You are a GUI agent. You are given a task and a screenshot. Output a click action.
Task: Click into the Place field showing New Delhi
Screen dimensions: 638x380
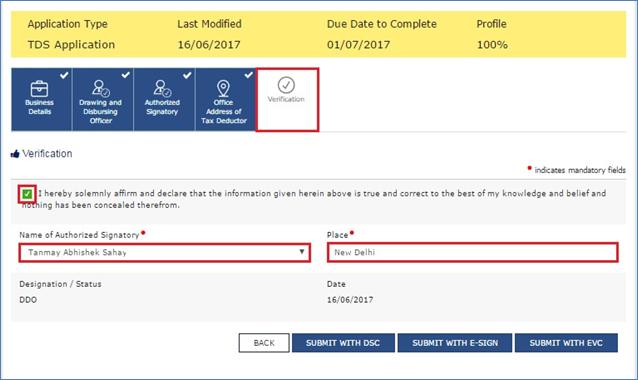point(472,253)
